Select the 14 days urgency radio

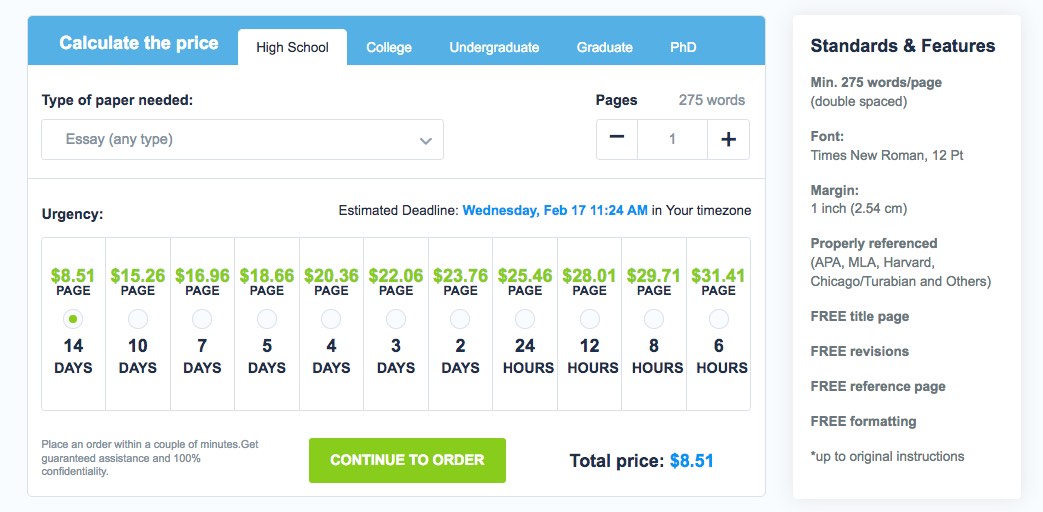73,319
